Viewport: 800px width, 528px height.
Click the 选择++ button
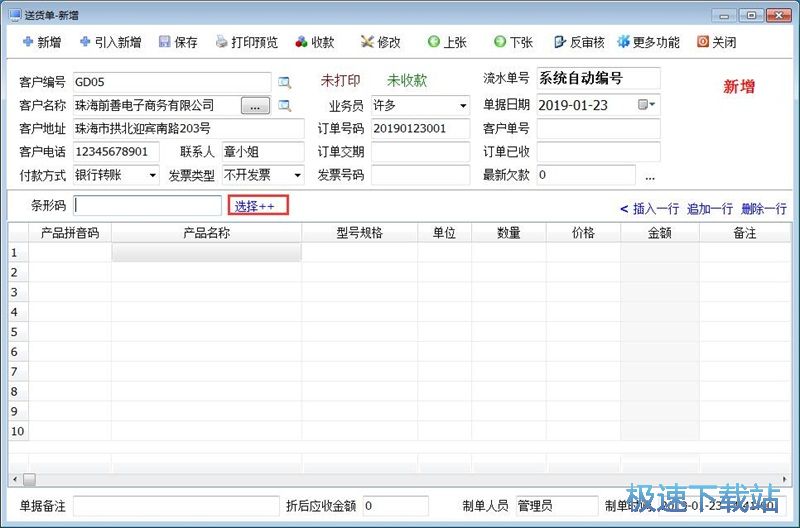258,206
